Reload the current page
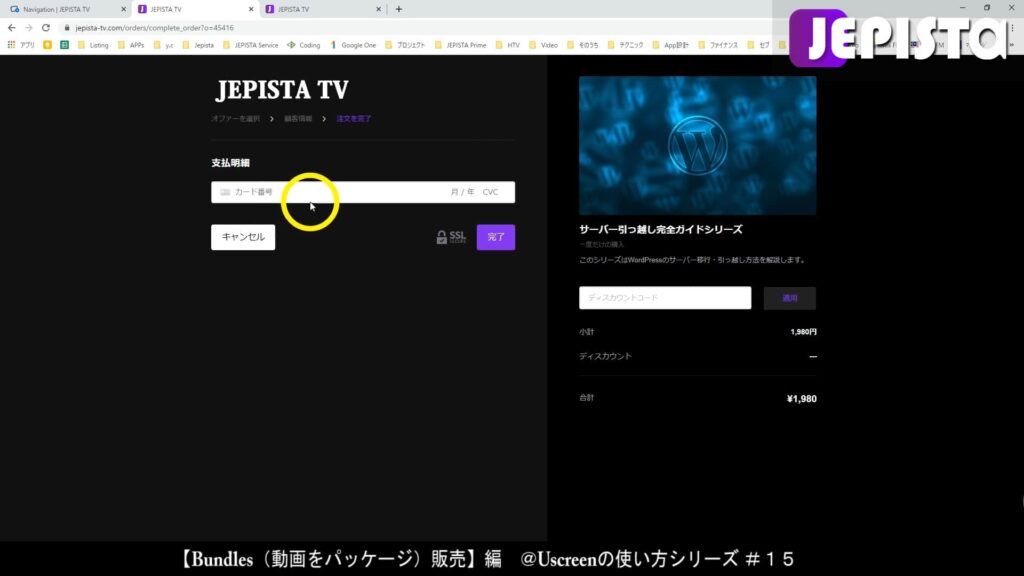Image resolution: width=1024 pixels, height=576 pixels. coord(46,27)
